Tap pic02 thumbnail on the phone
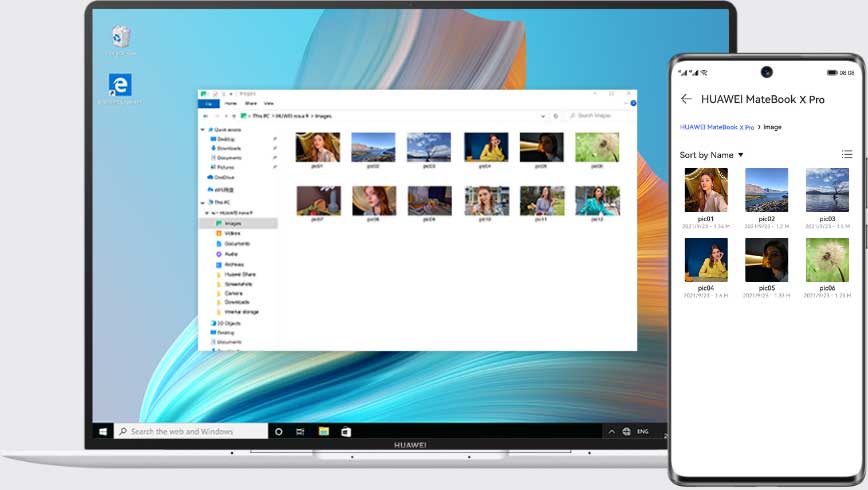The image size is (868, 490). 766,190
